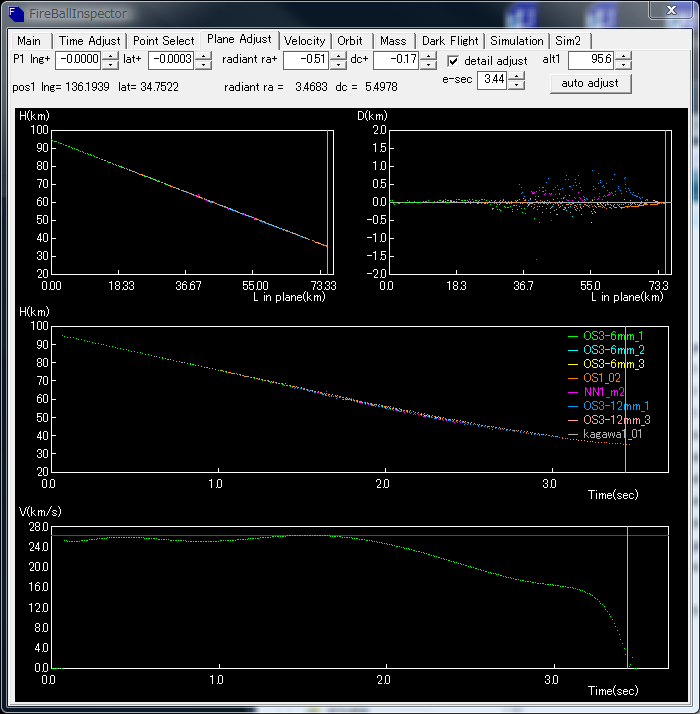
Task: Increase the radiant ra+ value with up arrow
Action: (x=339, y=56)
